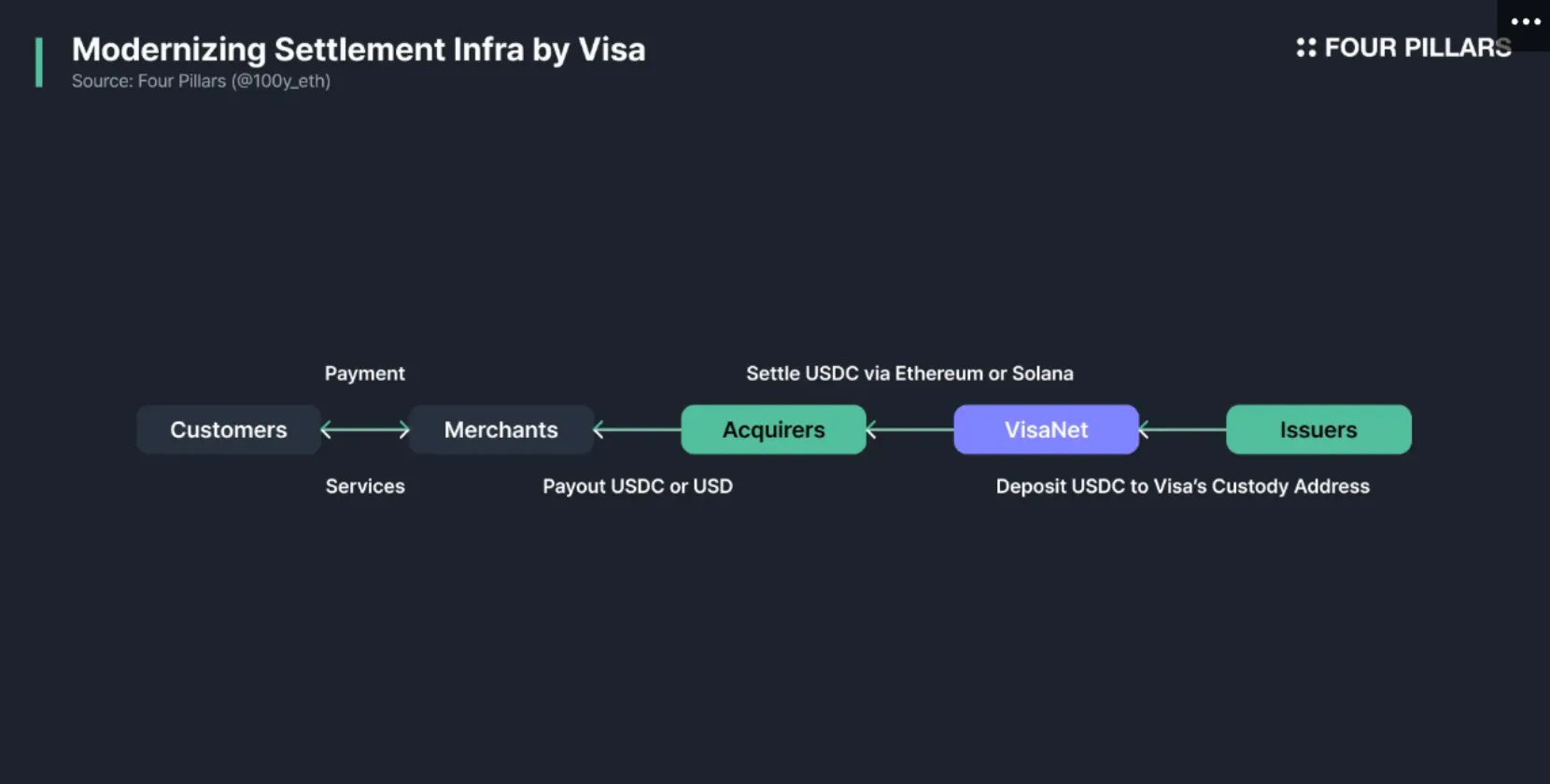Click the Payment label above the arrow
Viewport: 1550px width, 784px height.
click(364, 374)
